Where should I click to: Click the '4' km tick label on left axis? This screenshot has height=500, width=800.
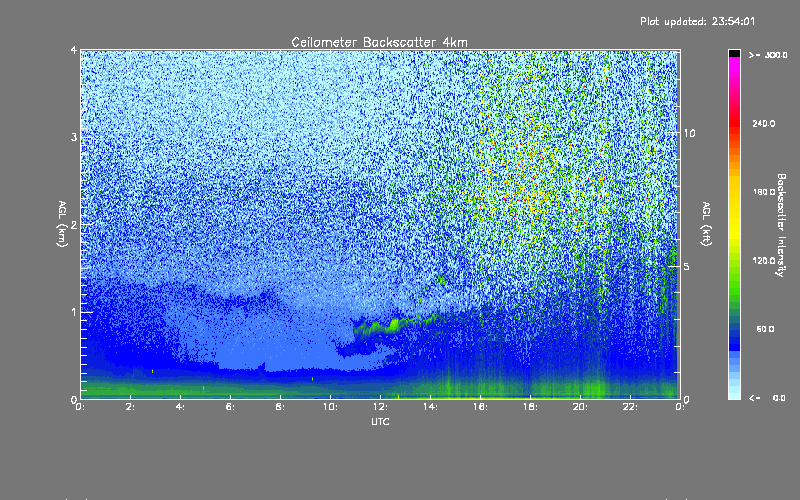coord(74,51)
